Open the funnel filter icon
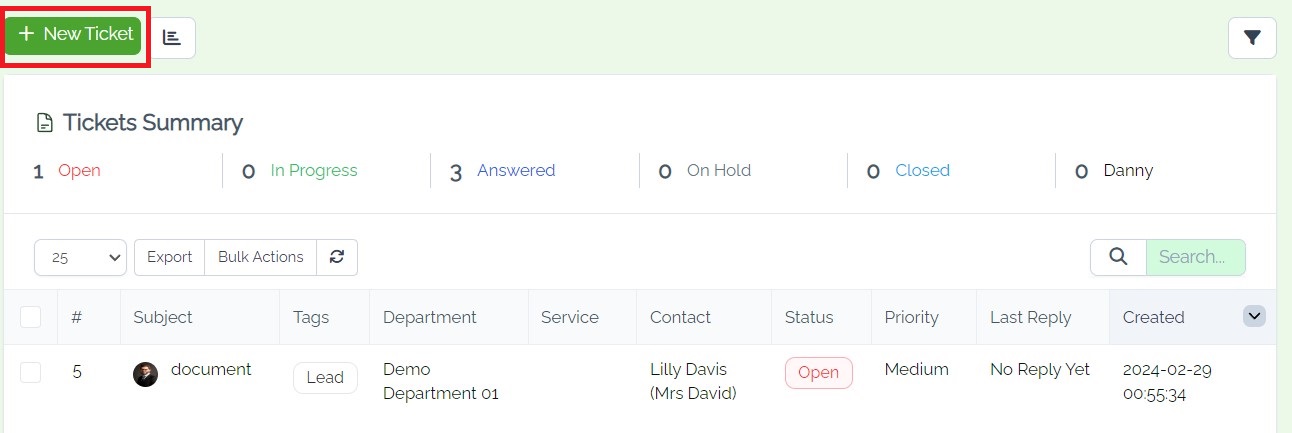 pos(1252,38)
